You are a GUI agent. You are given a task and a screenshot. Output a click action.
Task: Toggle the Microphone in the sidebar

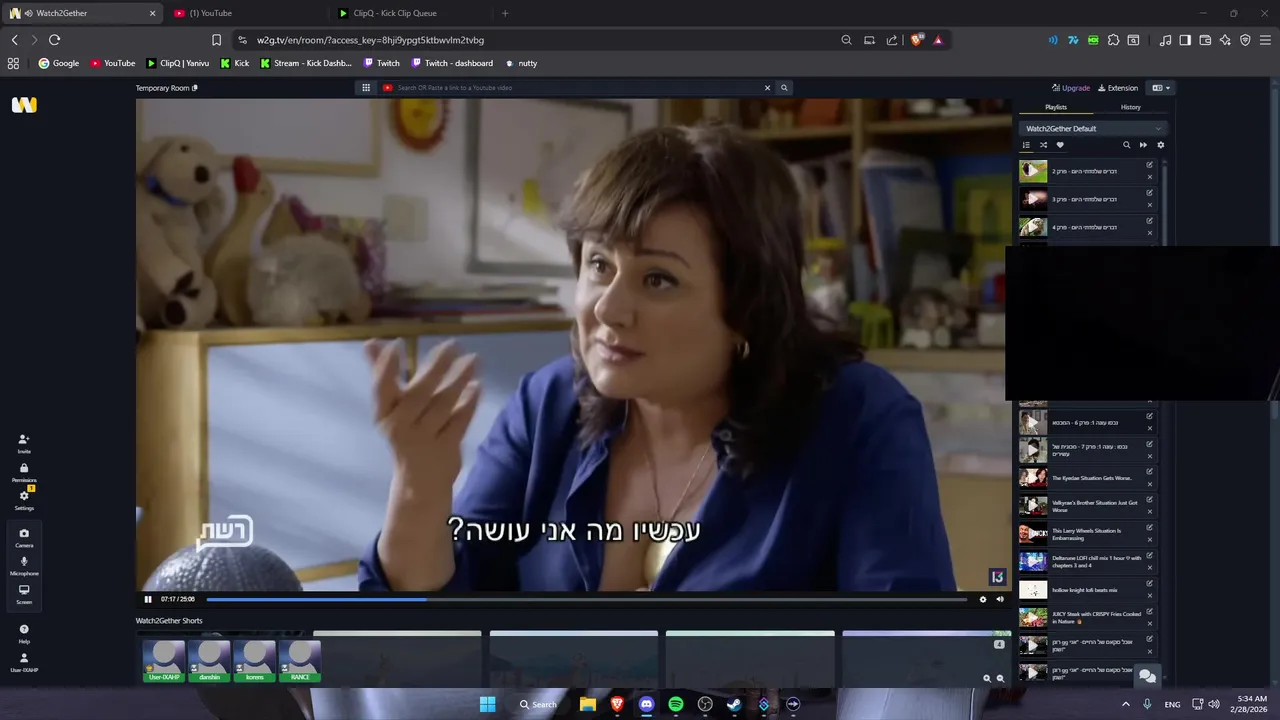click(24, 565)
